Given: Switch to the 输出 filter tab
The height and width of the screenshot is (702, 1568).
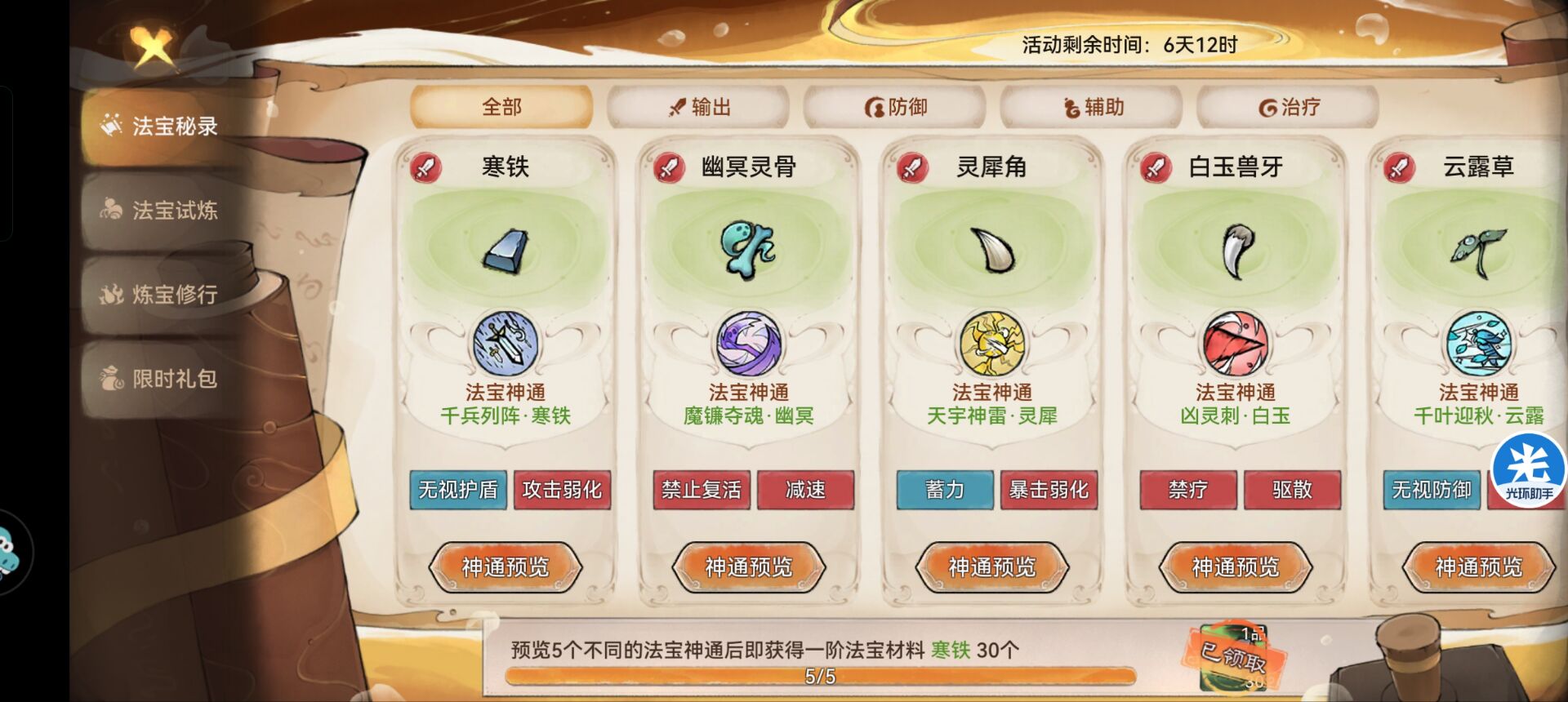Looking at the screenshot, I should [x=698, y=107].
